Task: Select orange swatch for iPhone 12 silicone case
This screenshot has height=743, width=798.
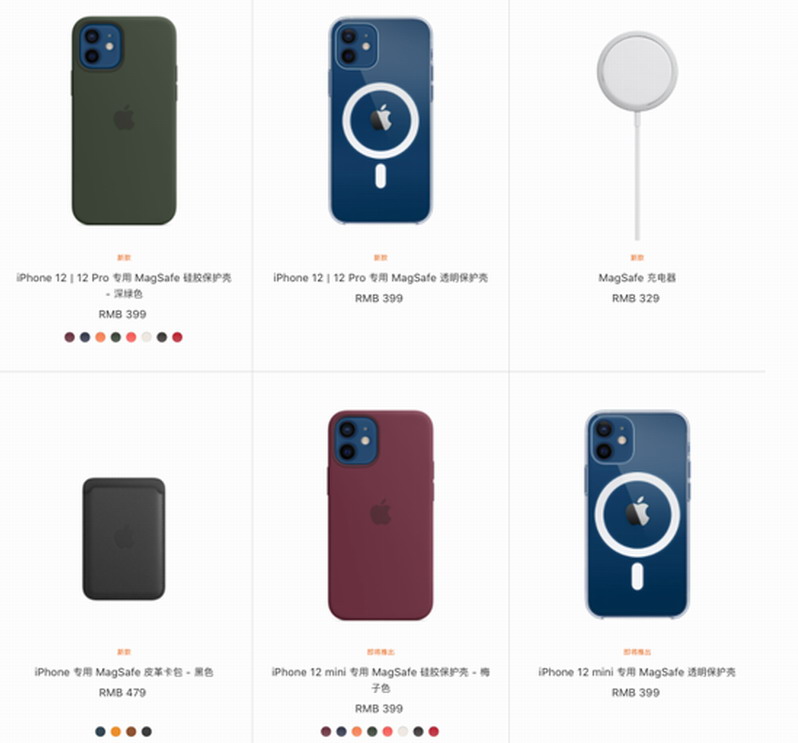Action: pyautogui.click(x=100, y=337)
